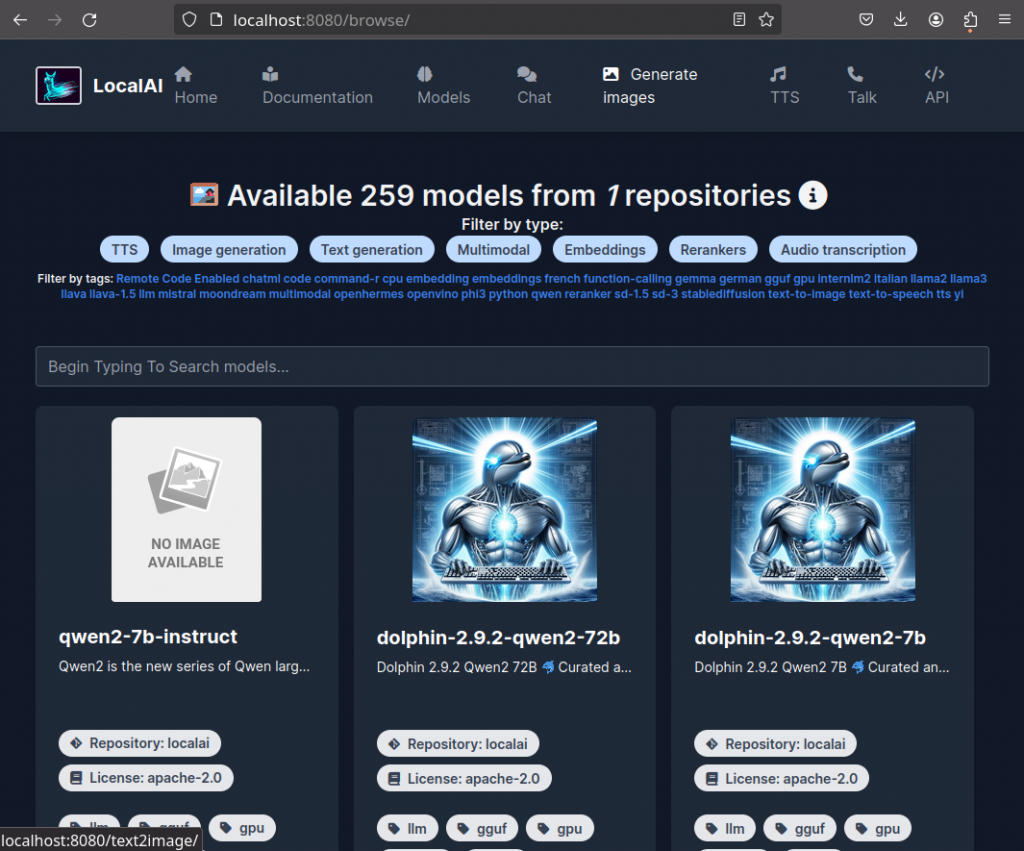This screenshot has height=851, width=1024.
Task: Open Talk via the phone icon
Action: point(855,74)
